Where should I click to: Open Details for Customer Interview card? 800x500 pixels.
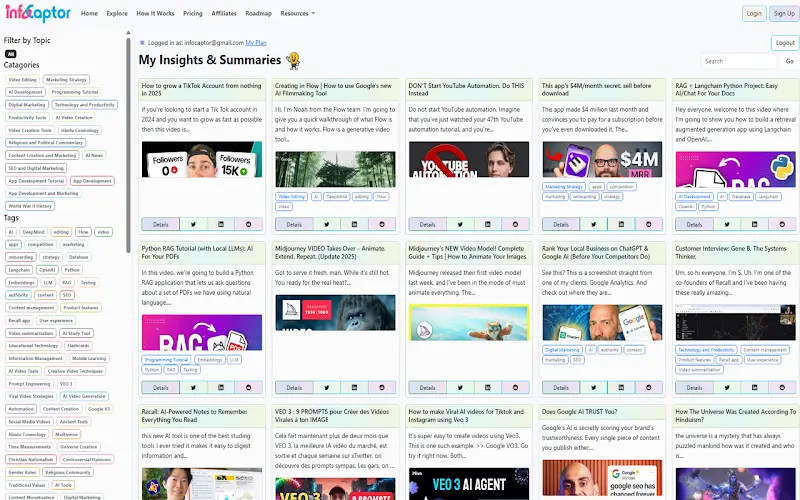click(x=694, y=387)
